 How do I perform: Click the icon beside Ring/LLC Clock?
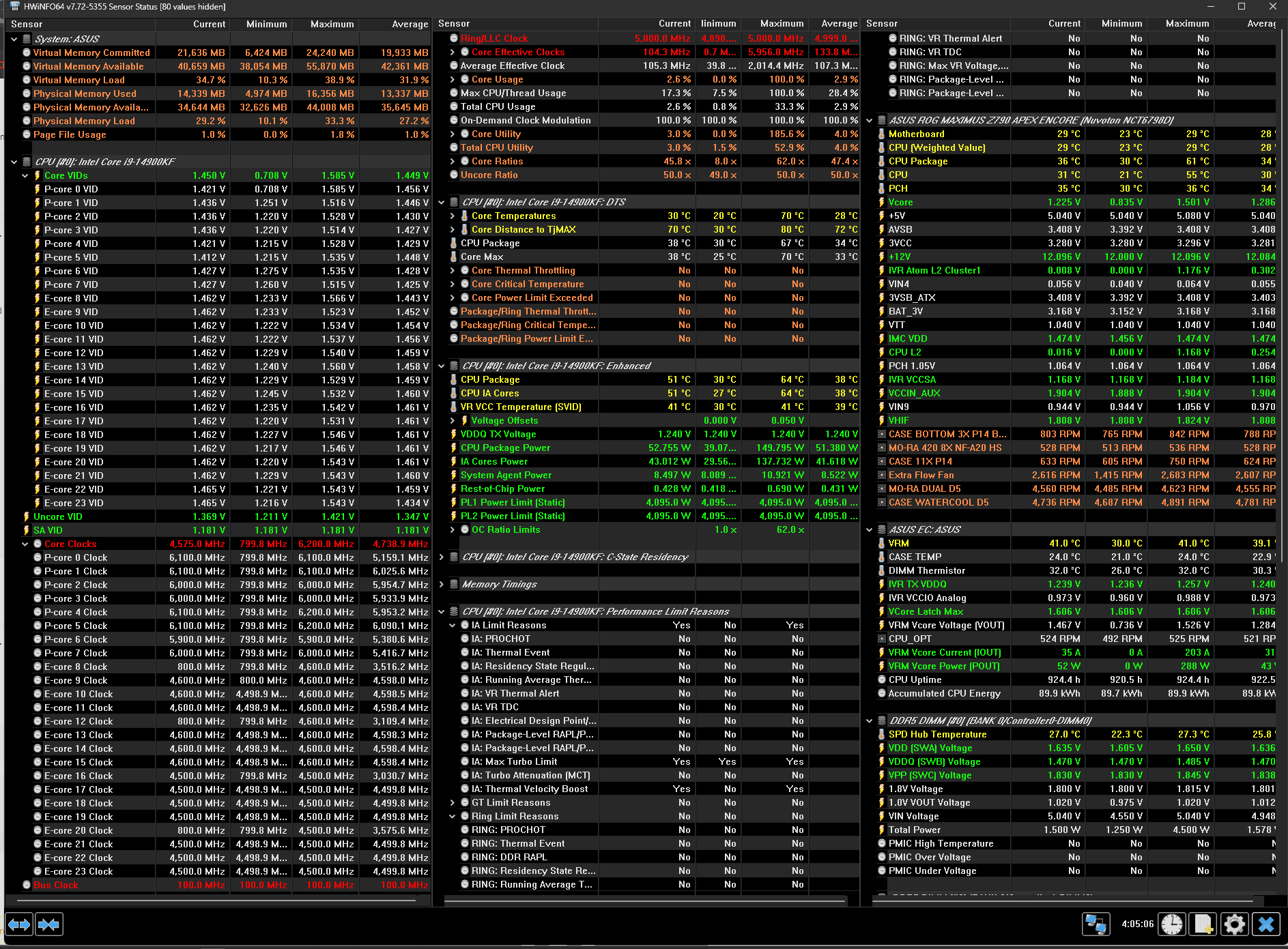(454, 38)
